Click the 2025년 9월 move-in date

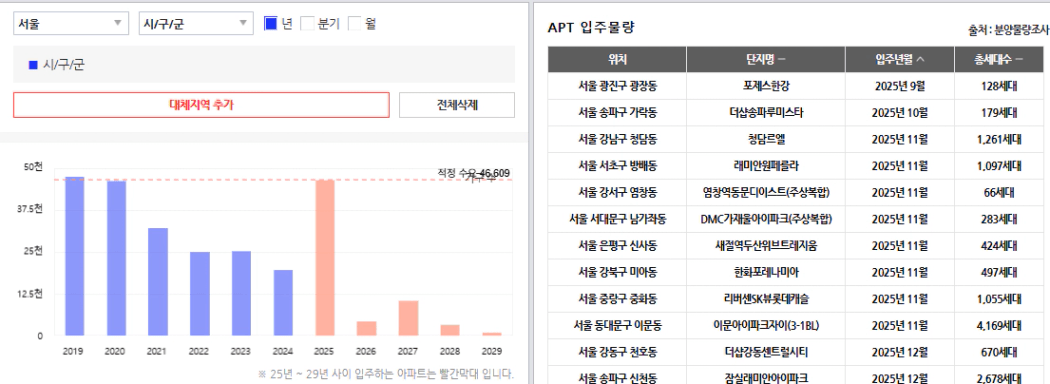tap(900, 86)
